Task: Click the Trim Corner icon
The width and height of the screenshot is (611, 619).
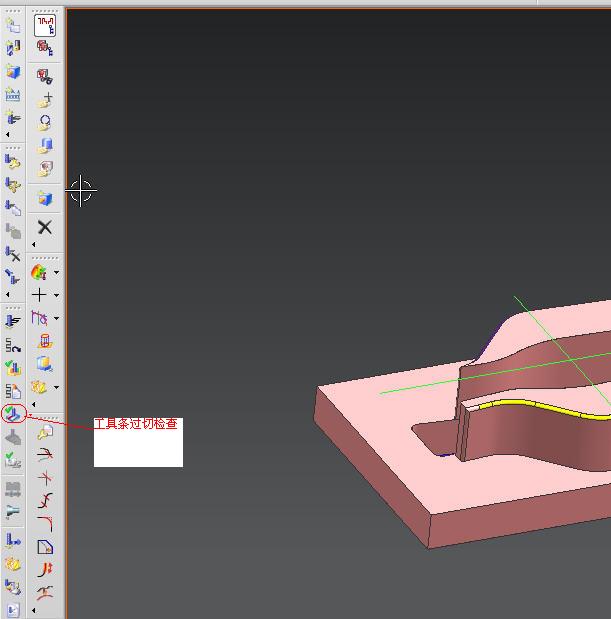Action: tap(45, 478)
